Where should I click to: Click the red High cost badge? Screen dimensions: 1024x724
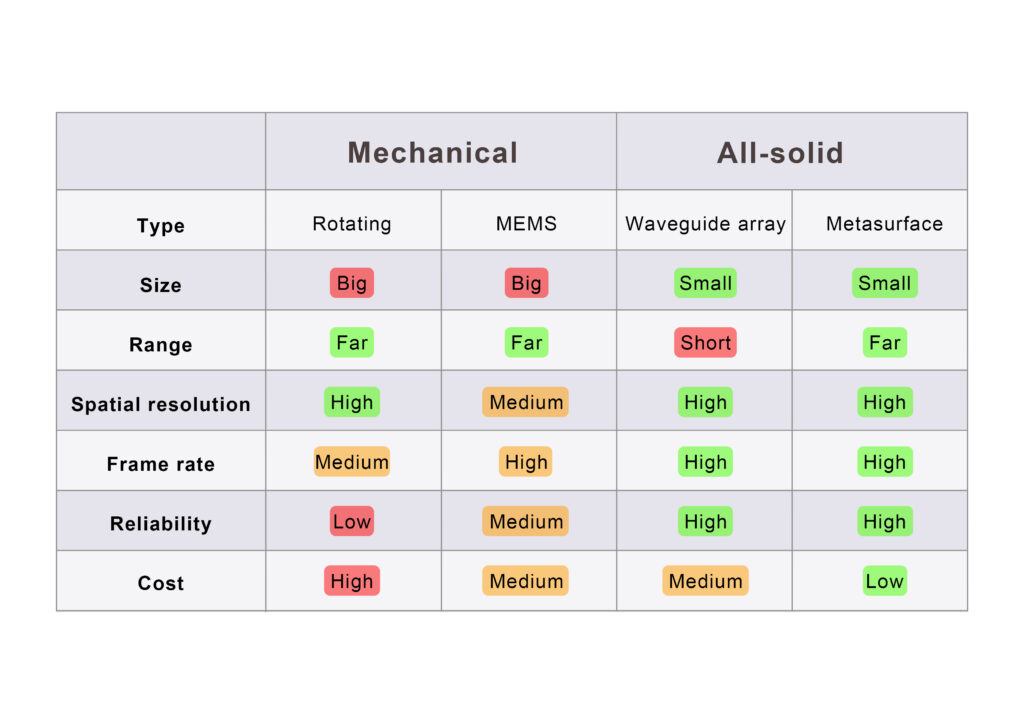[x=352, y=581]
